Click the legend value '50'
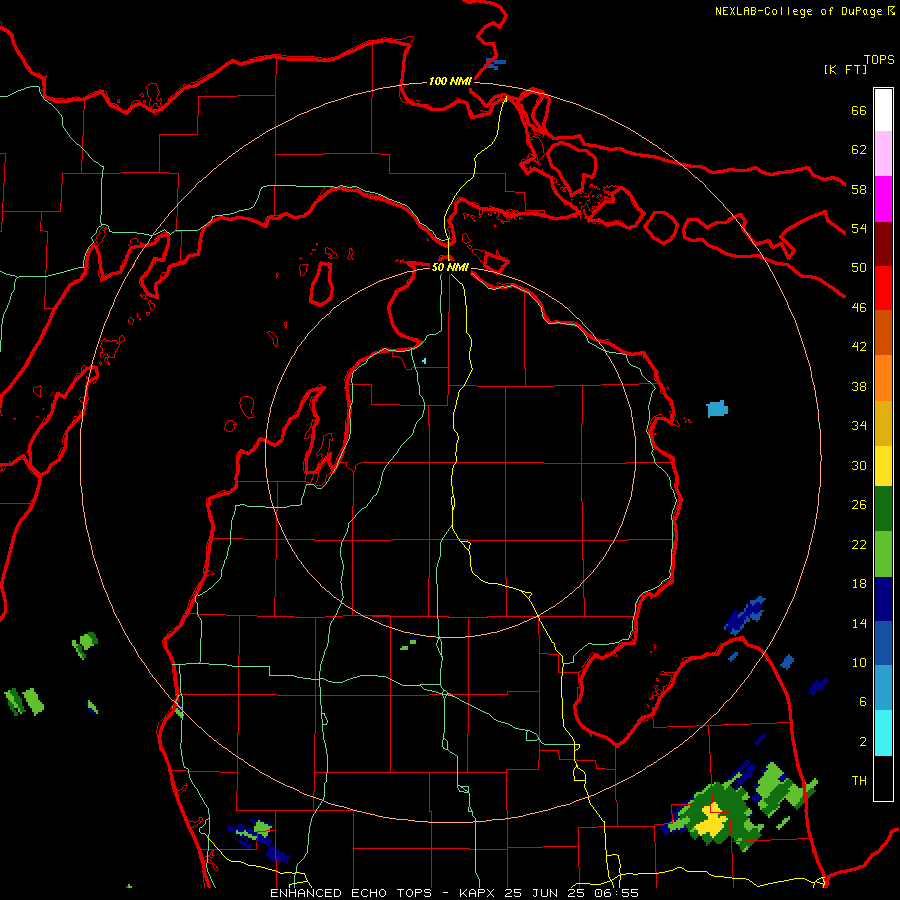Image resolution: width=900 pixels, height=900 pixels. [859, 267]
